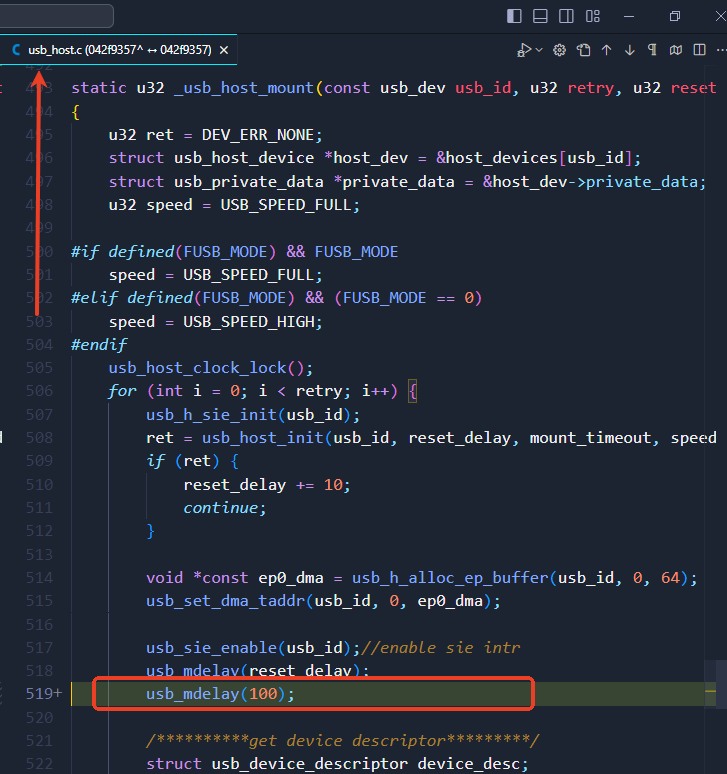Run or debug with the play-bug icon
This screenshot has width=727, height=774.
[524, 50]
